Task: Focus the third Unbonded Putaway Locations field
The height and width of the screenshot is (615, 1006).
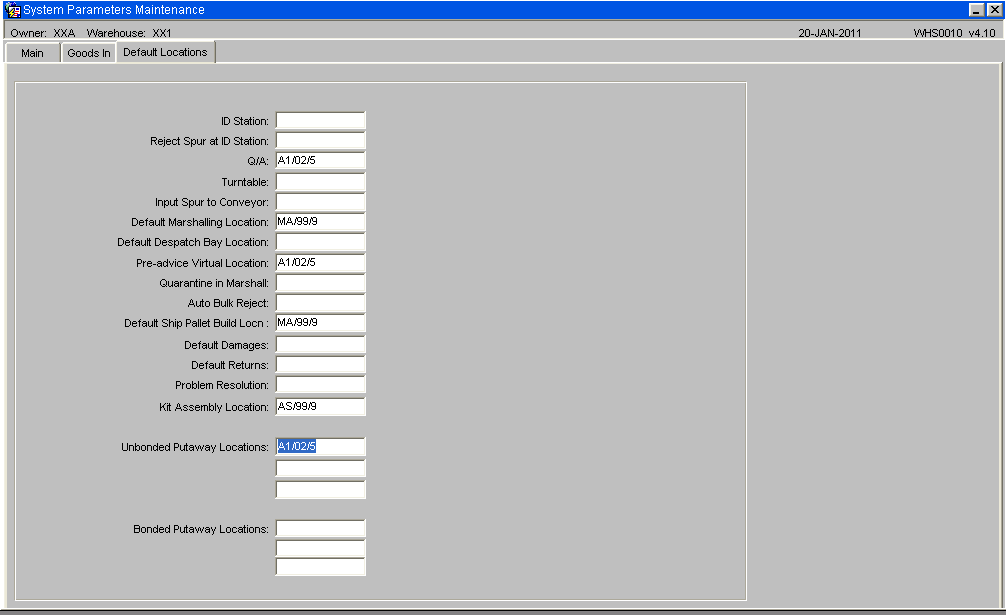Action: pyautogui.click(x=321, y=489)
